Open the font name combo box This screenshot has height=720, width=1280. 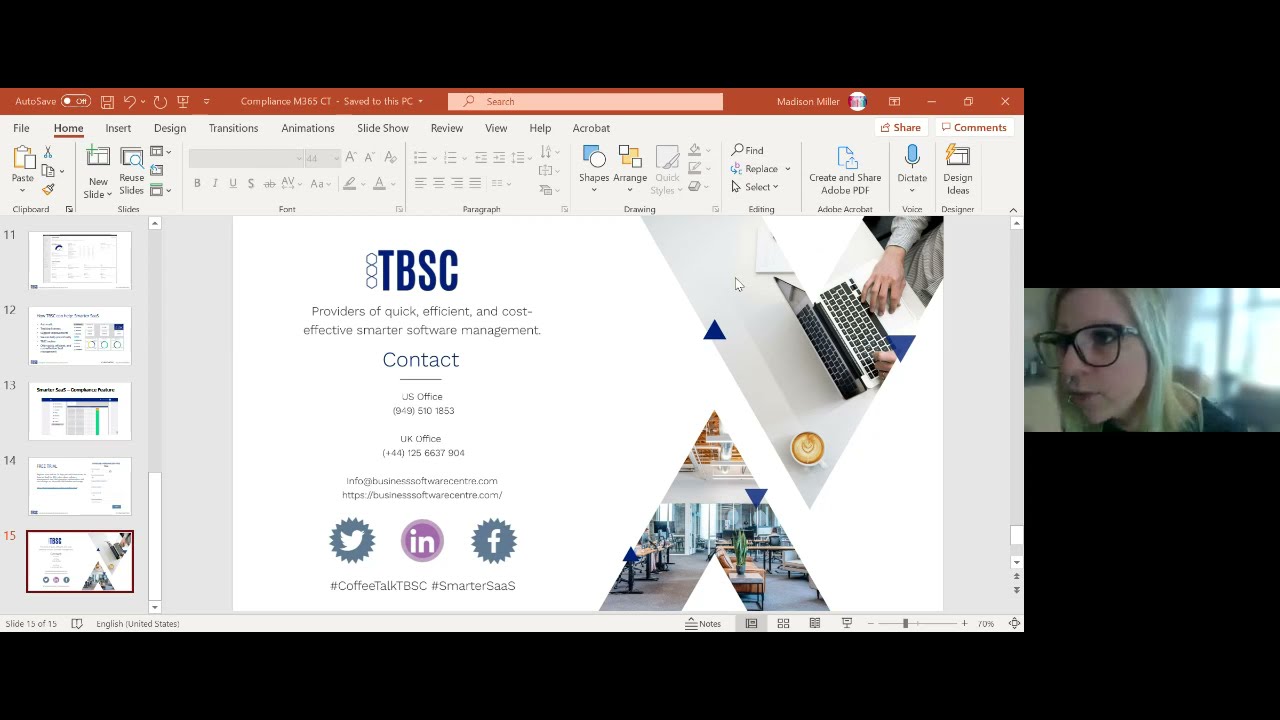(x=246, y=158)
